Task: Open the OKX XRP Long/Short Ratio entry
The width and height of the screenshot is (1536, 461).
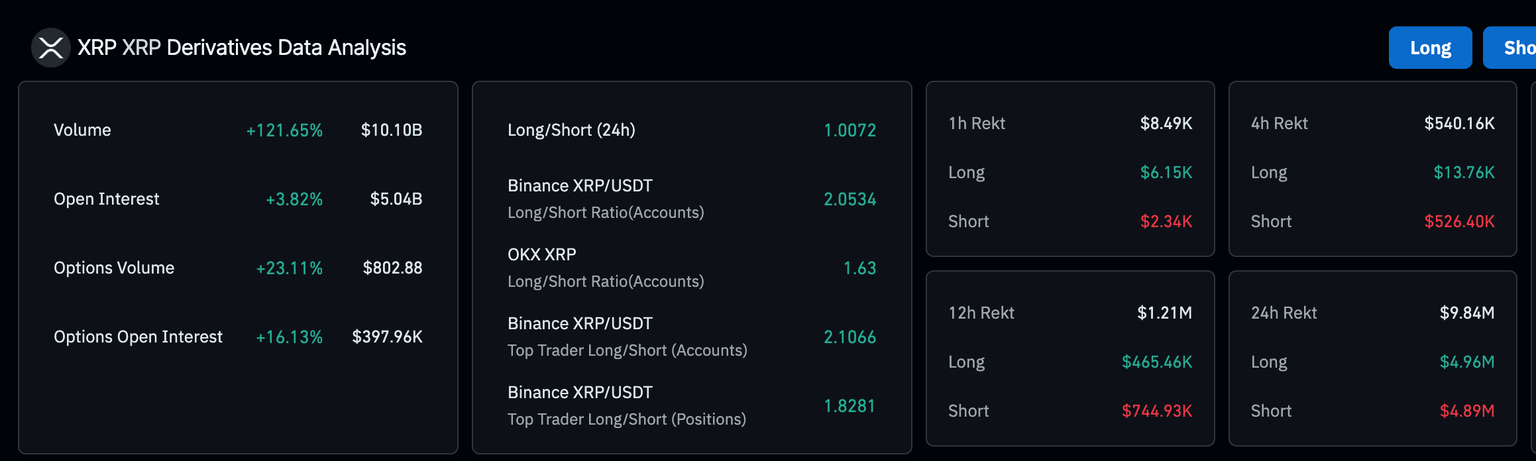Action: [606, 267]
